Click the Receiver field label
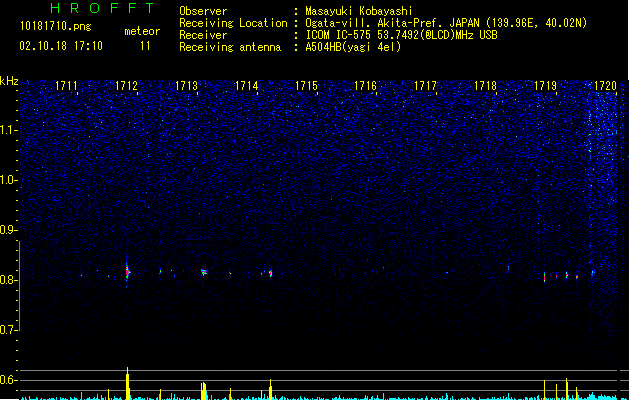 pos(203,35)
